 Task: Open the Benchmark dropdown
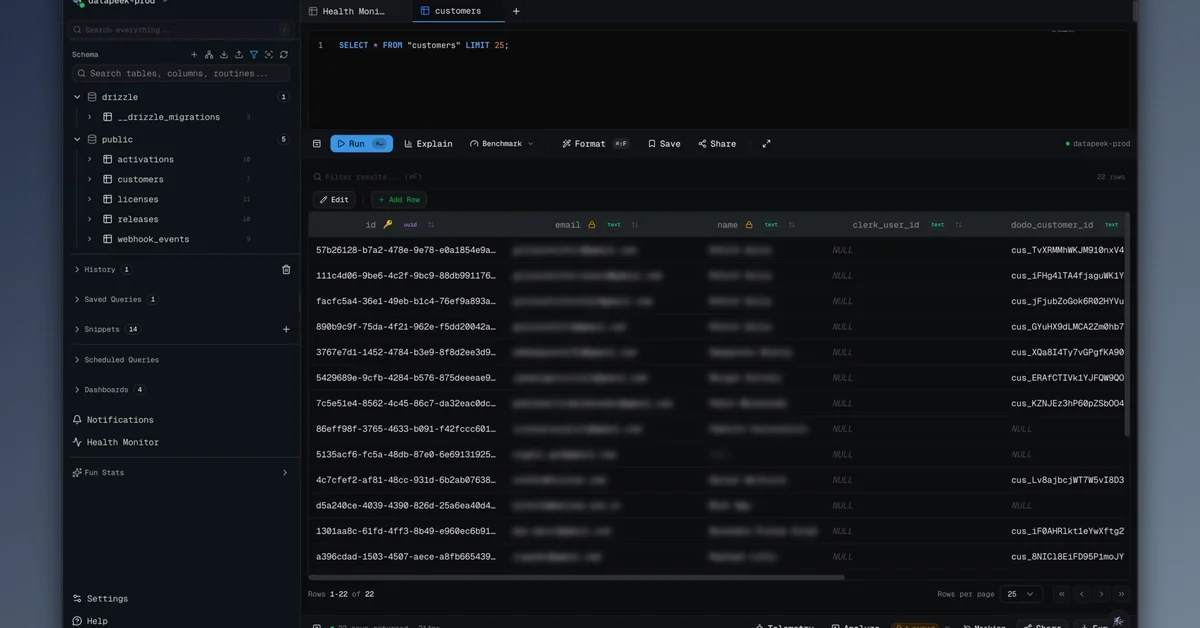[502, 144]
